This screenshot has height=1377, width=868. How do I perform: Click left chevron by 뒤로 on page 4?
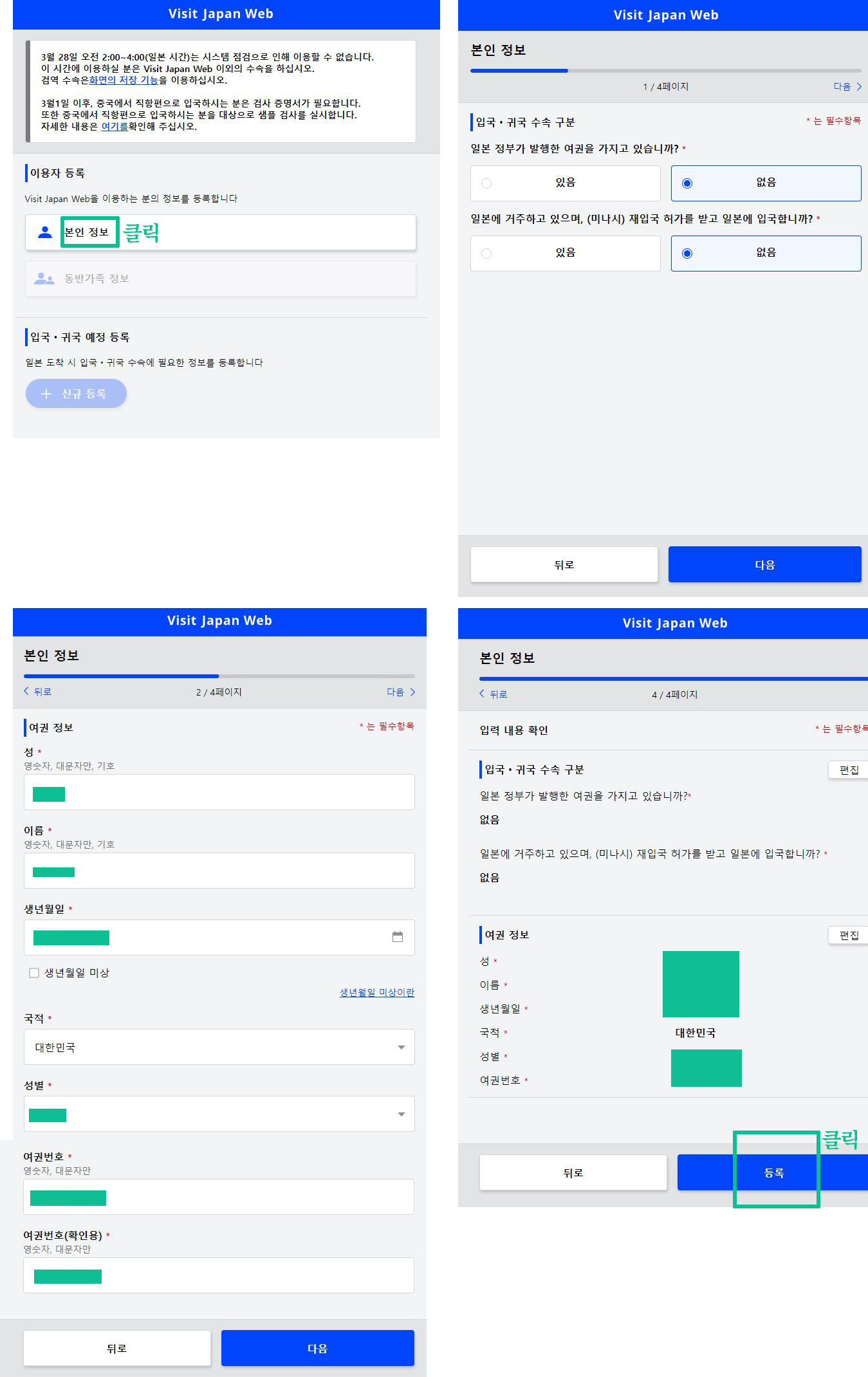coord(482,694)
